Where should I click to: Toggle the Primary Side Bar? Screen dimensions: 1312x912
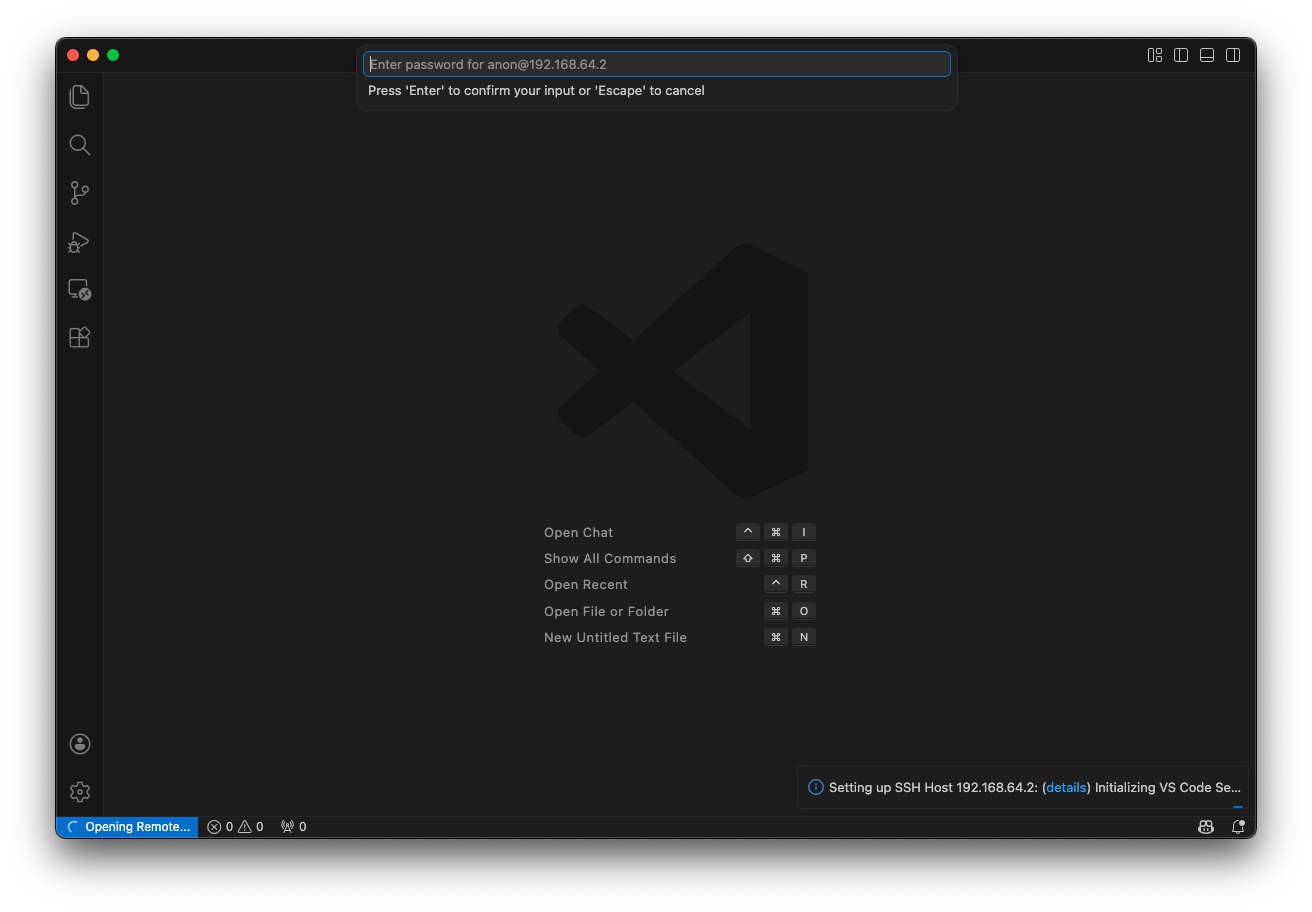(x=1181, y=55)
